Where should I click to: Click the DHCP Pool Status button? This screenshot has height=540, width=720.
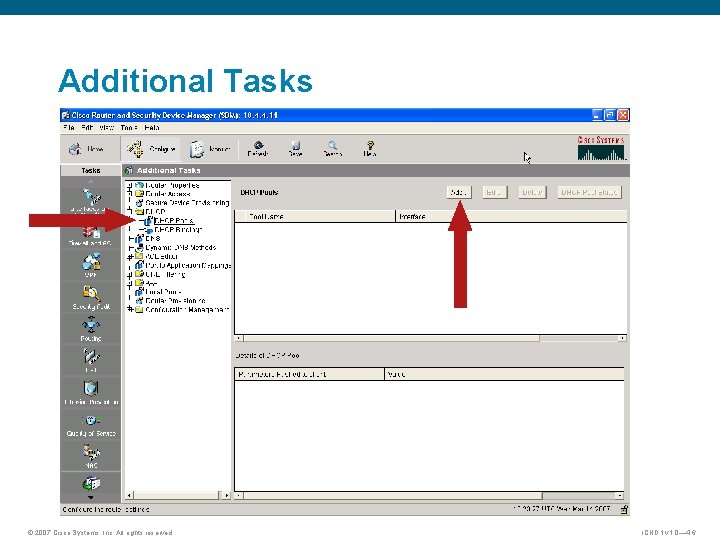590,192
